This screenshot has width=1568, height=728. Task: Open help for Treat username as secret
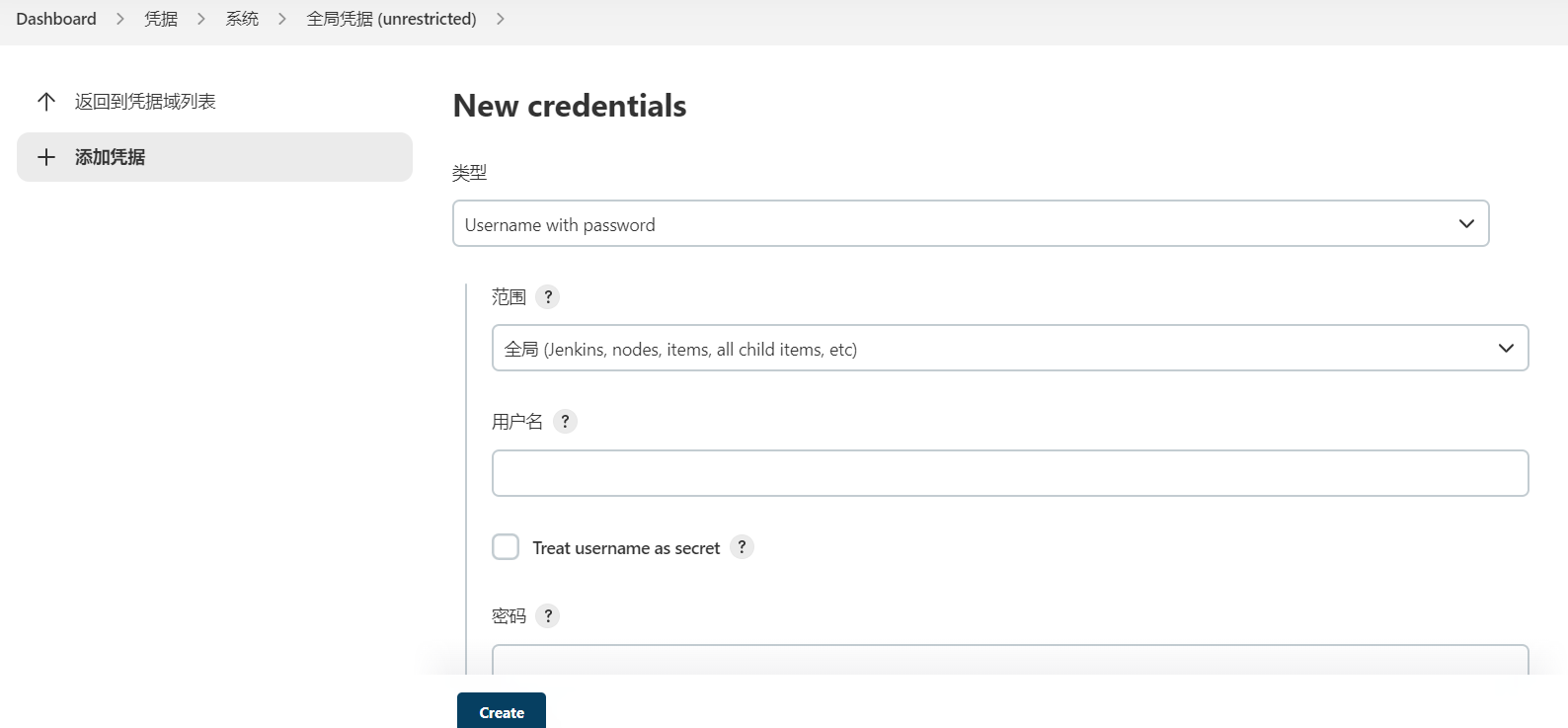click(742, 547)
